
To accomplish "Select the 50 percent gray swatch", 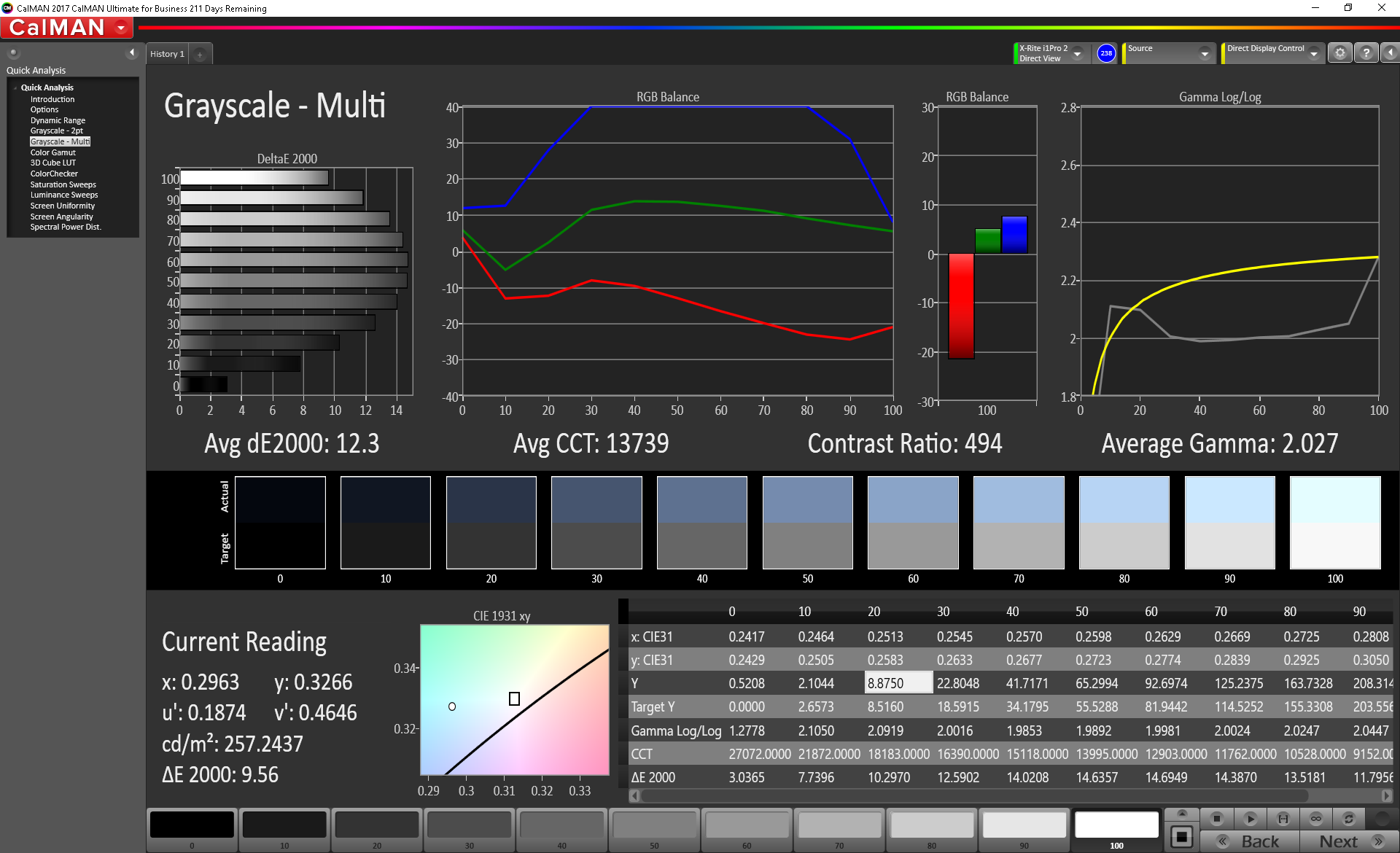I will point(654,826).
